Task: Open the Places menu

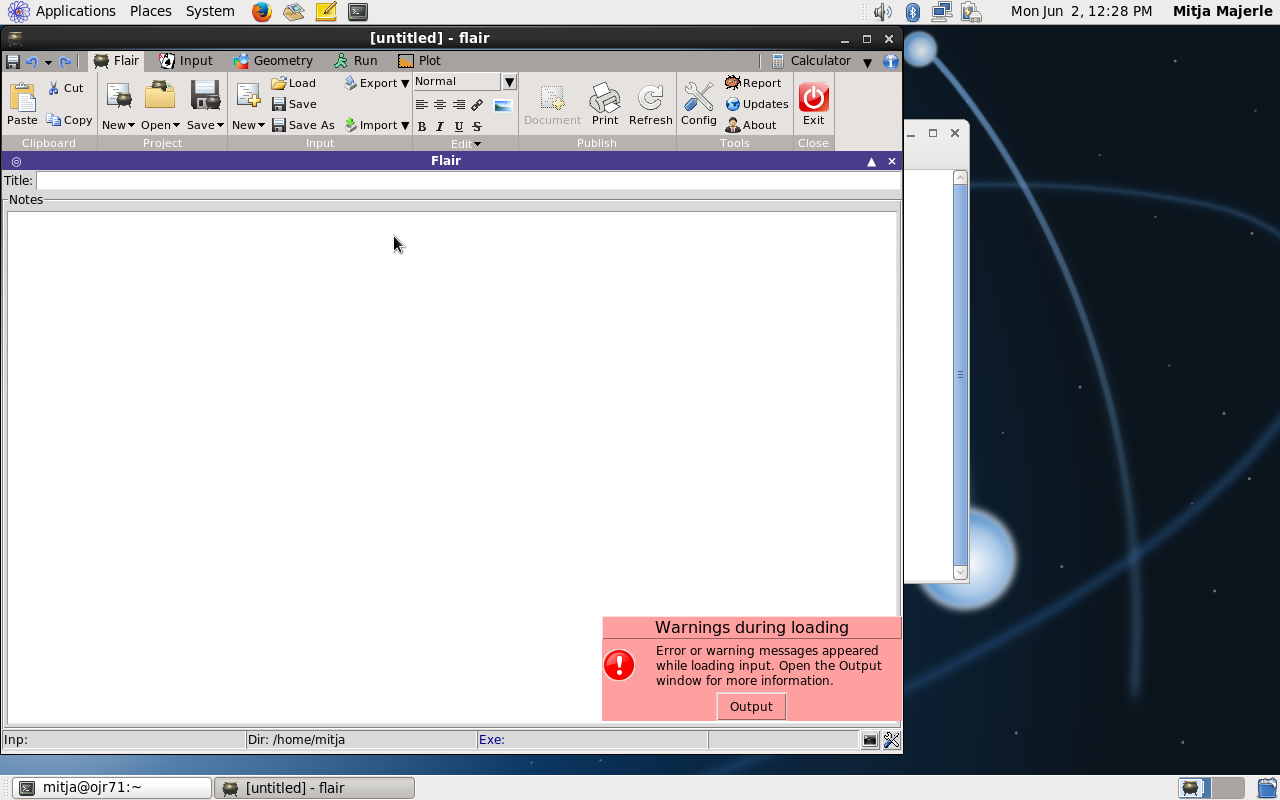Action: point(150,11)
